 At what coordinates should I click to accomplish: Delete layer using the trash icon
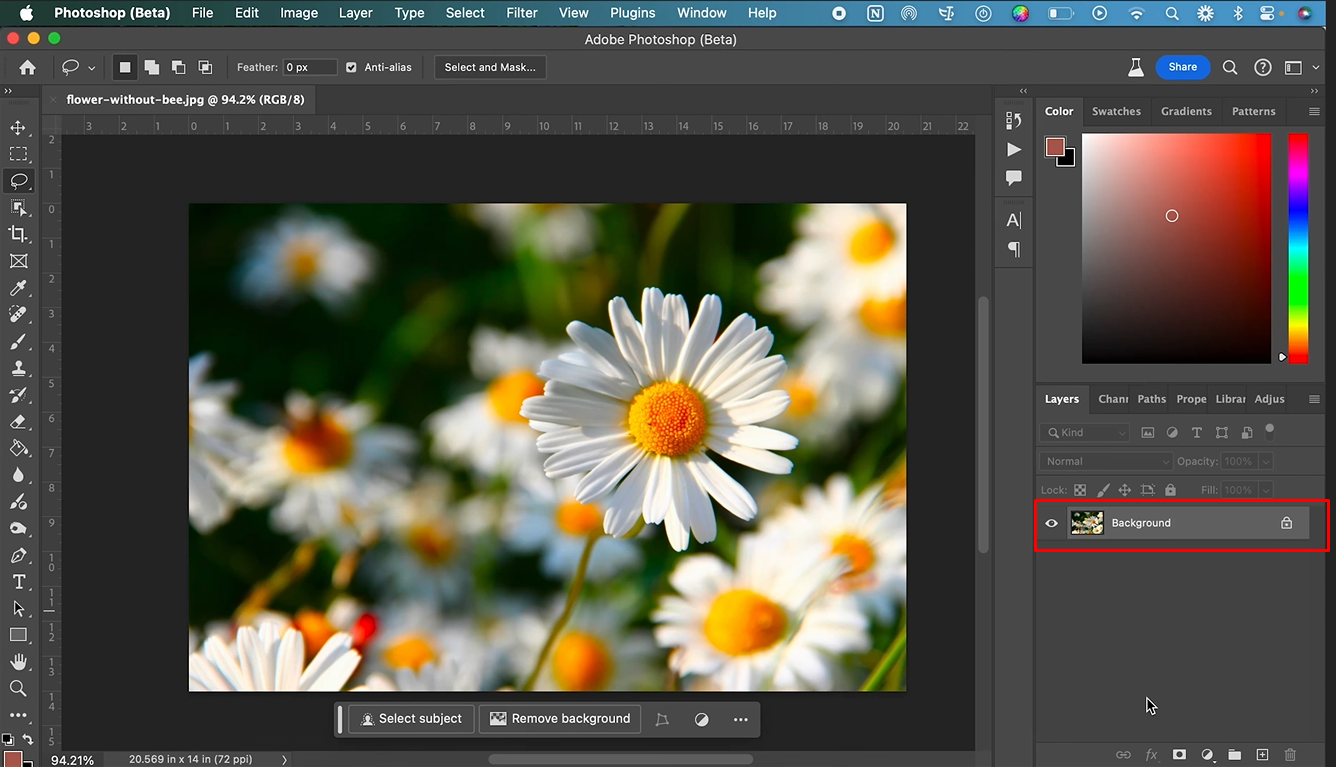[x=1290, y=755]
